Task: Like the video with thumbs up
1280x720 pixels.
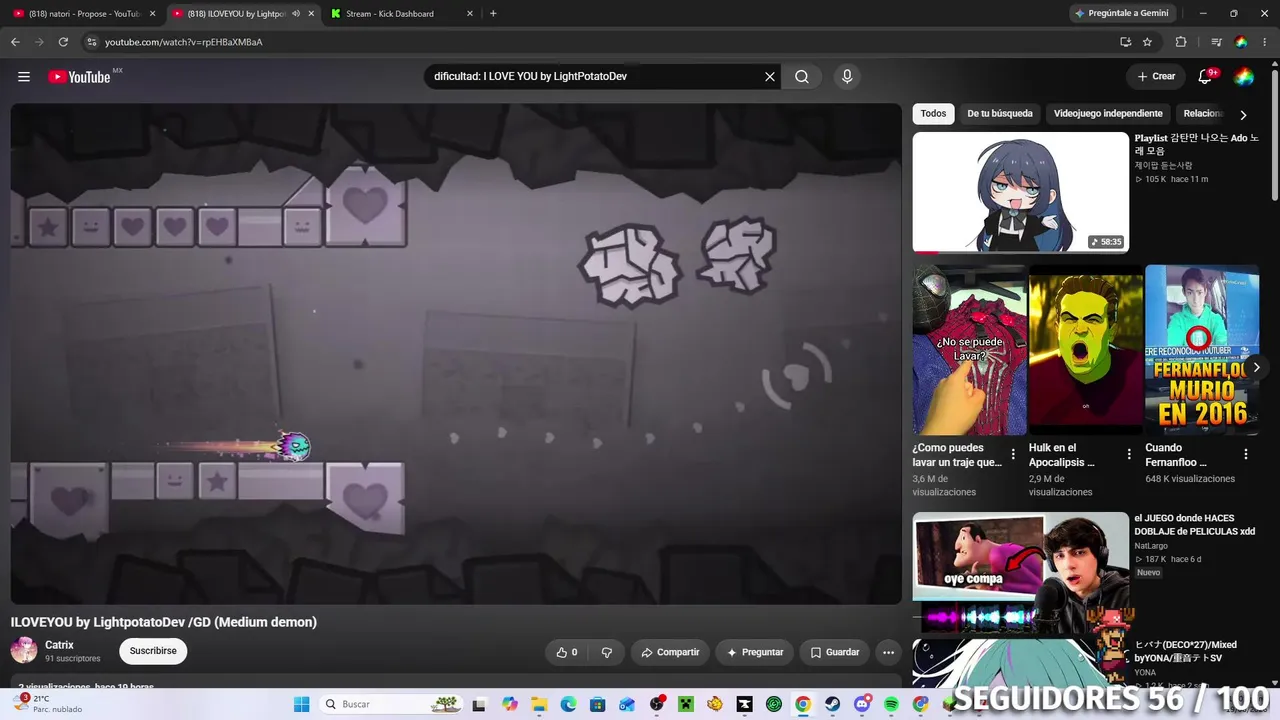Action: (x=567, y=652)
